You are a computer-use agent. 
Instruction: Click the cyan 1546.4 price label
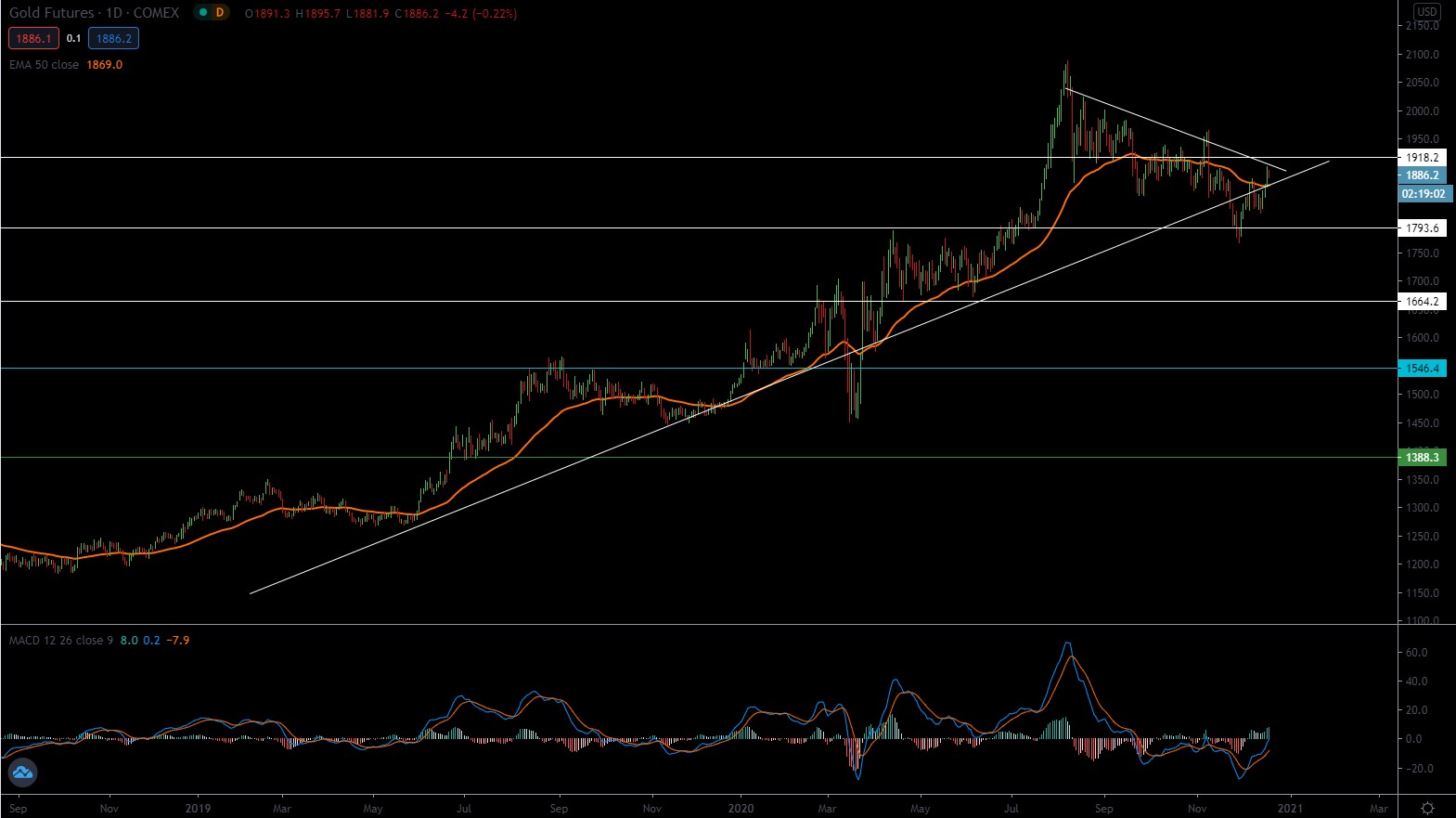click(1422, 369)
